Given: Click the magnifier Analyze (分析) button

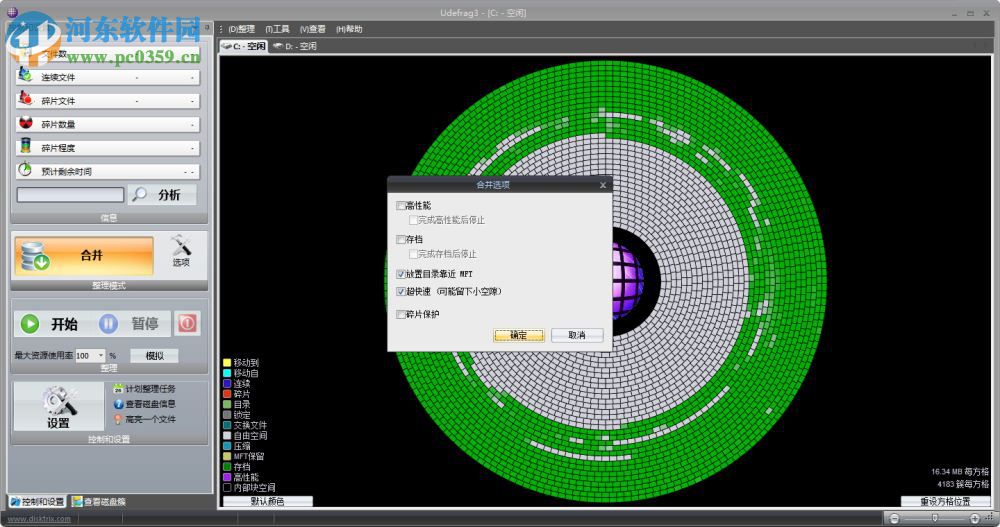Looking at the screenshot, I should tap(162, 195).
